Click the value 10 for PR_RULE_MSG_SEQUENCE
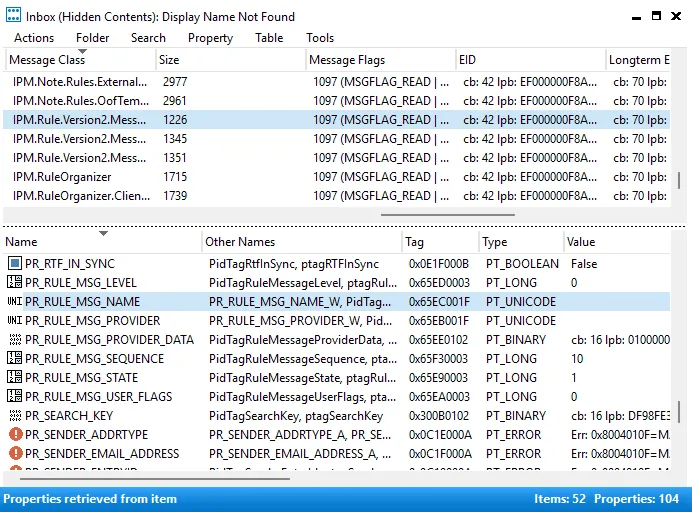The image size is (692, 512). pyautogui.click(x=577, y=358)
